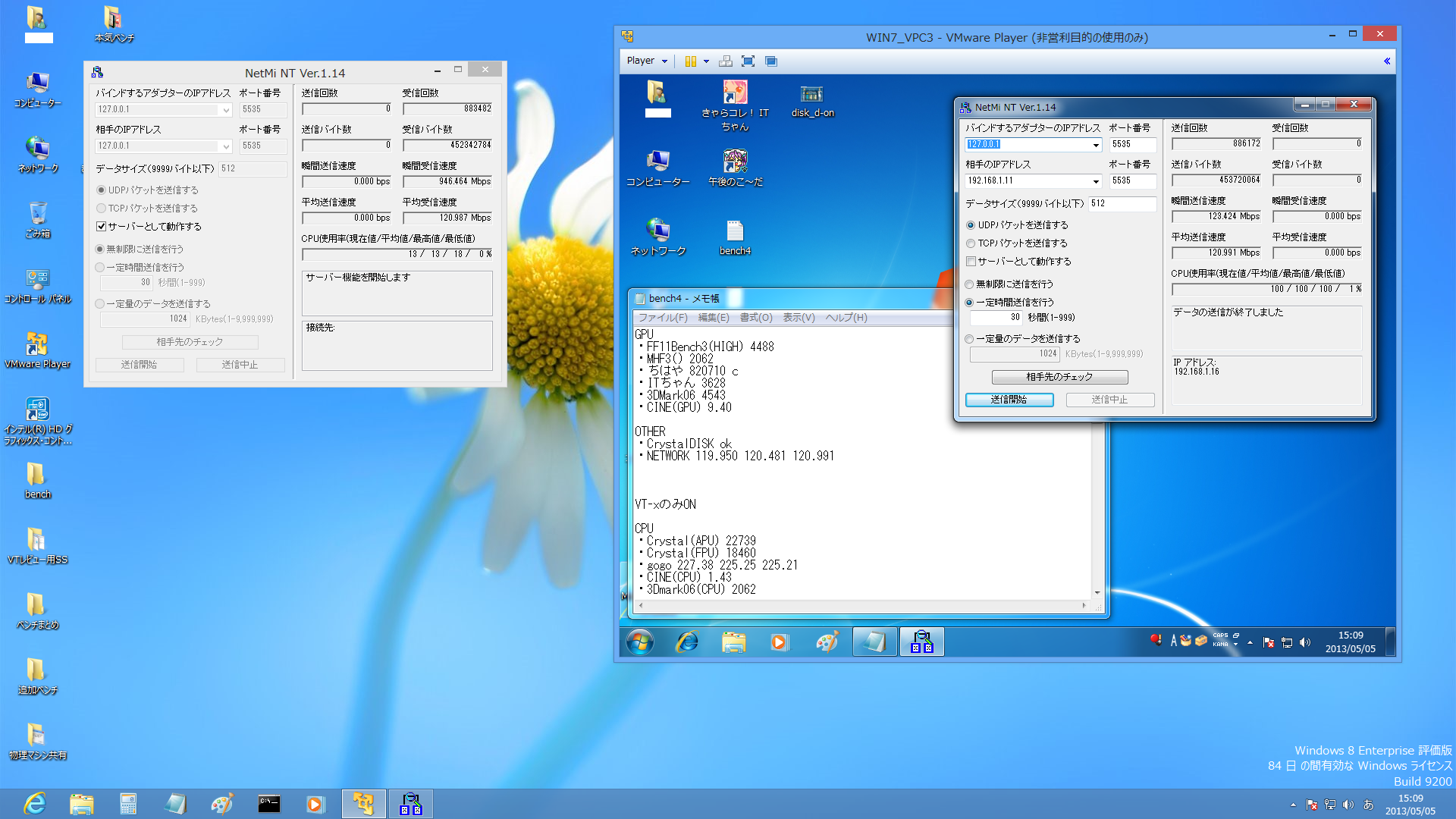Enter VMware full screen mode
This screenshot has width=1456, height=819.
748,61
